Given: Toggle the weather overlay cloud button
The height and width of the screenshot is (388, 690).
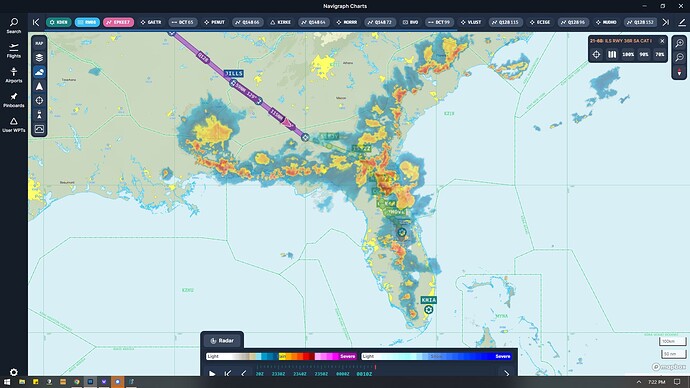Looking at the screenshot, I should (x=39, y=72).
